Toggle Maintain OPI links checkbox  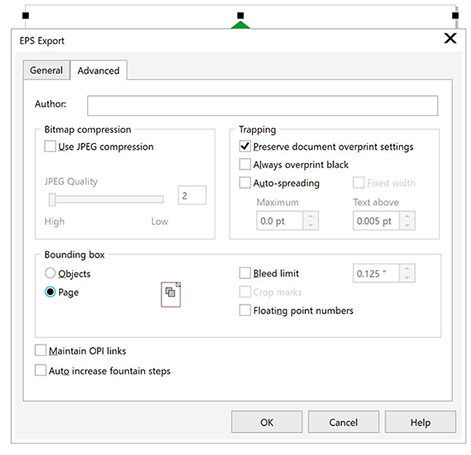click(x=40, y=351)
